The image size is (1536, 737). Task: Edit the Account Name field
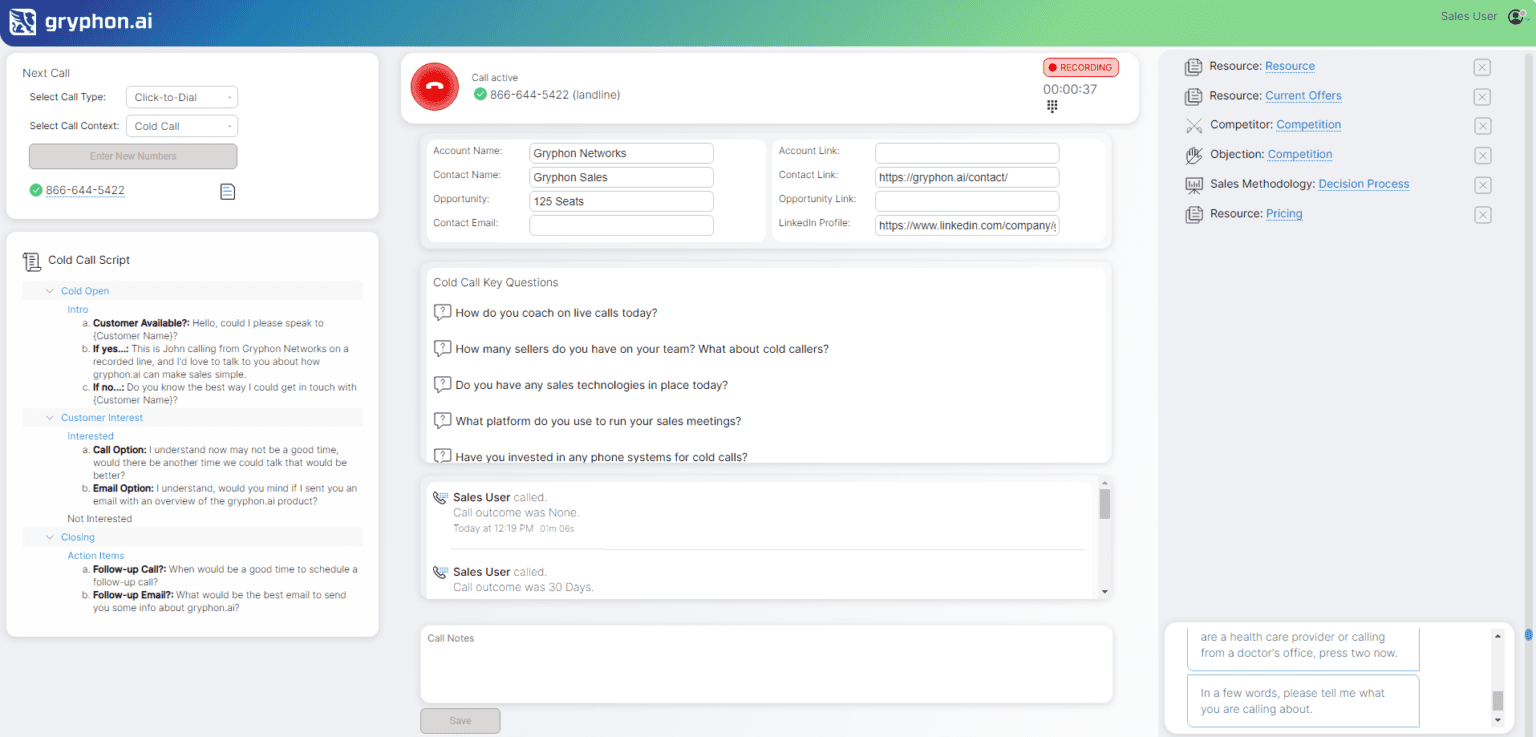[621, 153]
